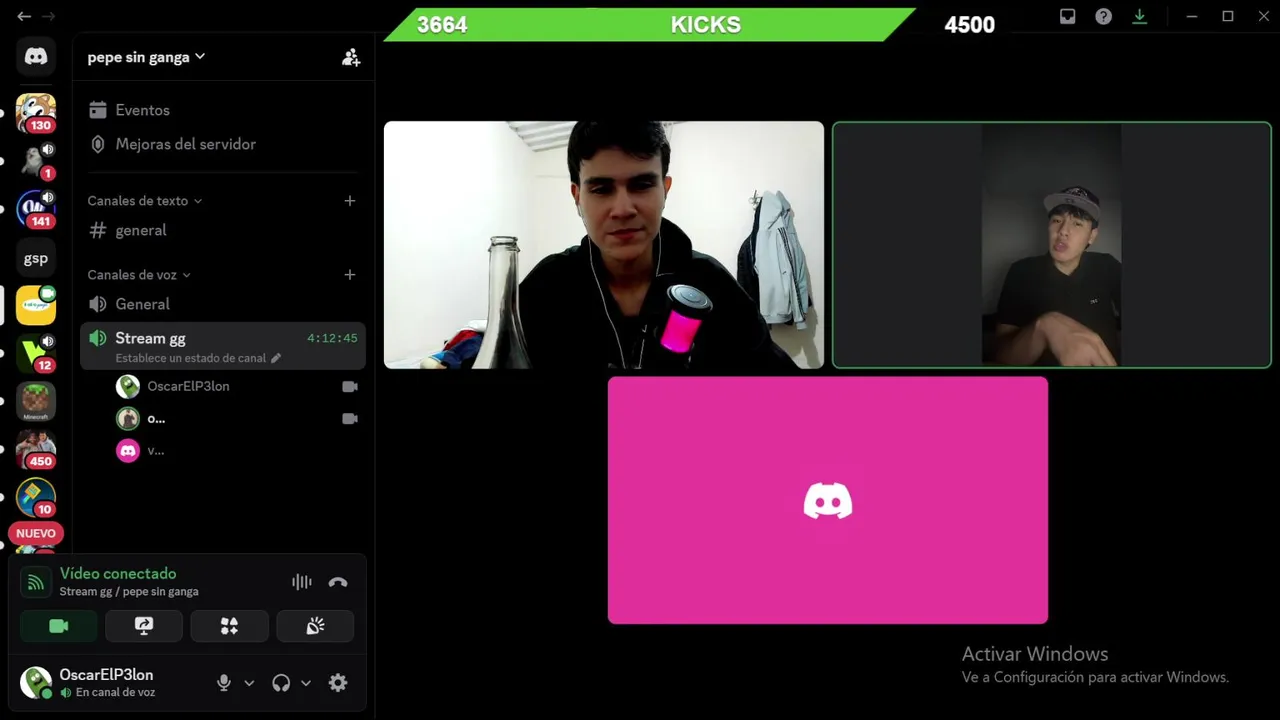Click Establece un estado de canal
Image resolution: width=1280 pixels, height=720 pixels.
click(x=190, y=358)
